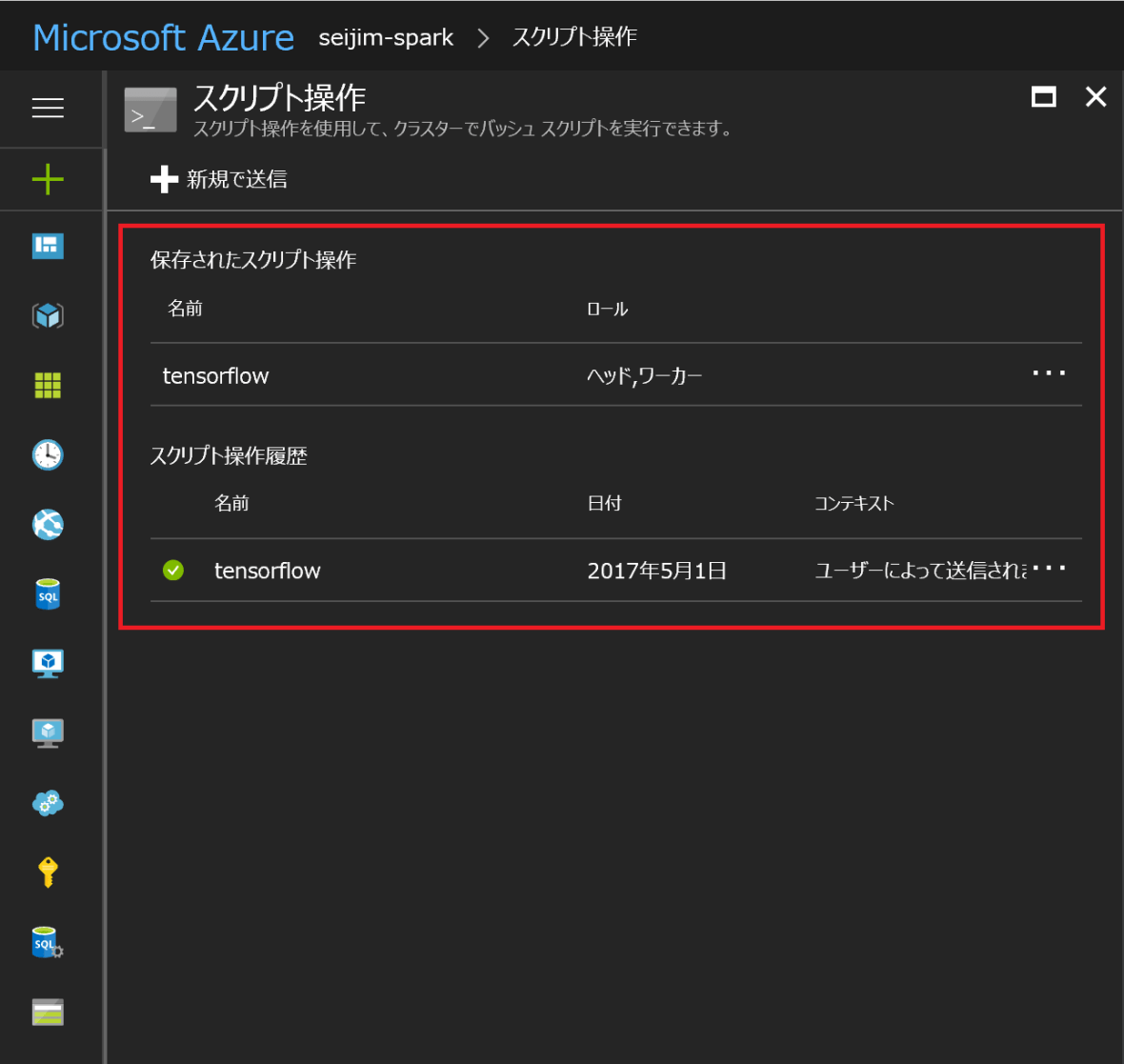1124x1064 pixels.
Task: Open the Microsoft Azure home link
Action: point(163,38)
